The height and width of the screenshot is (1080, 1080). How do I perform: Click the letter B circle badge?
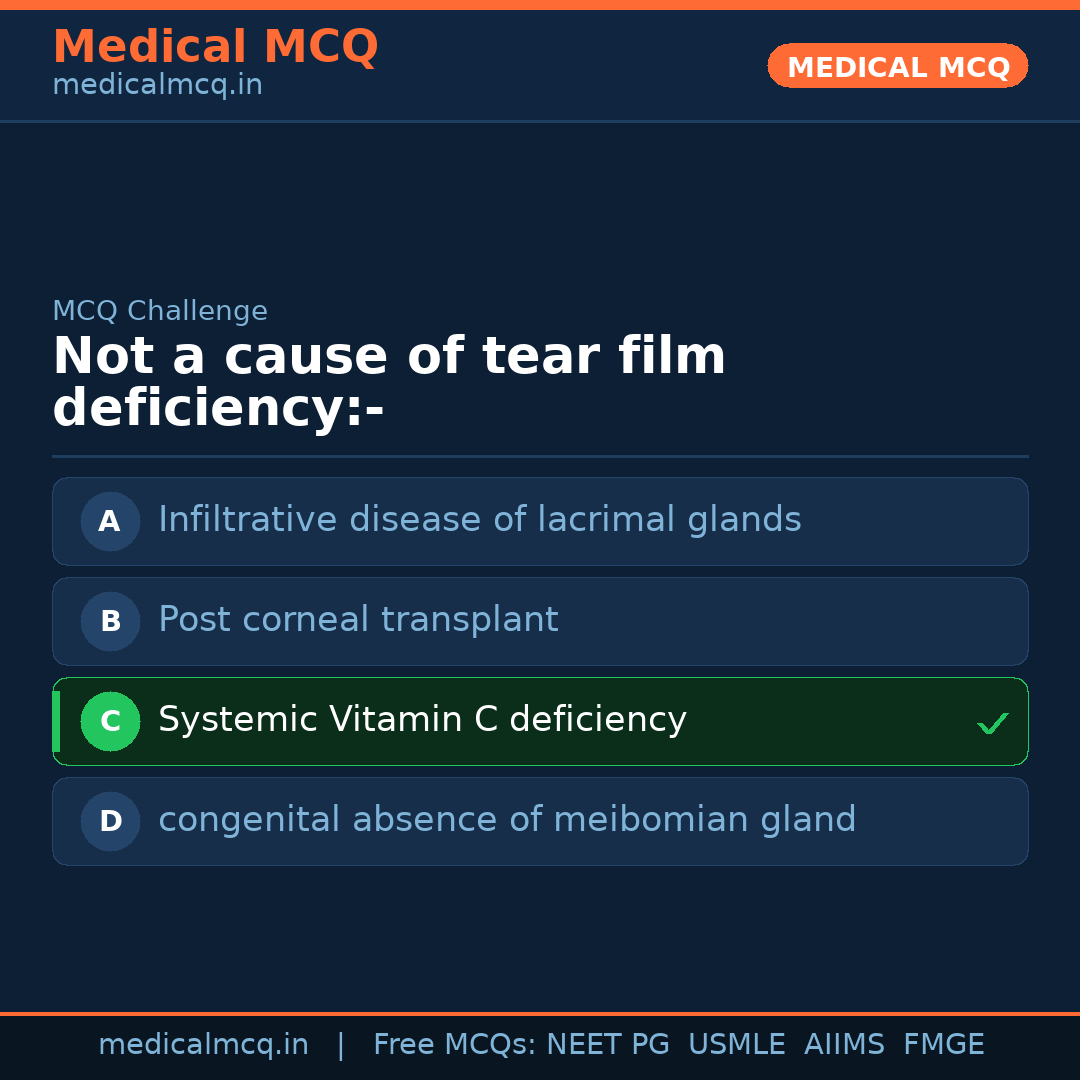pos(110,621)
